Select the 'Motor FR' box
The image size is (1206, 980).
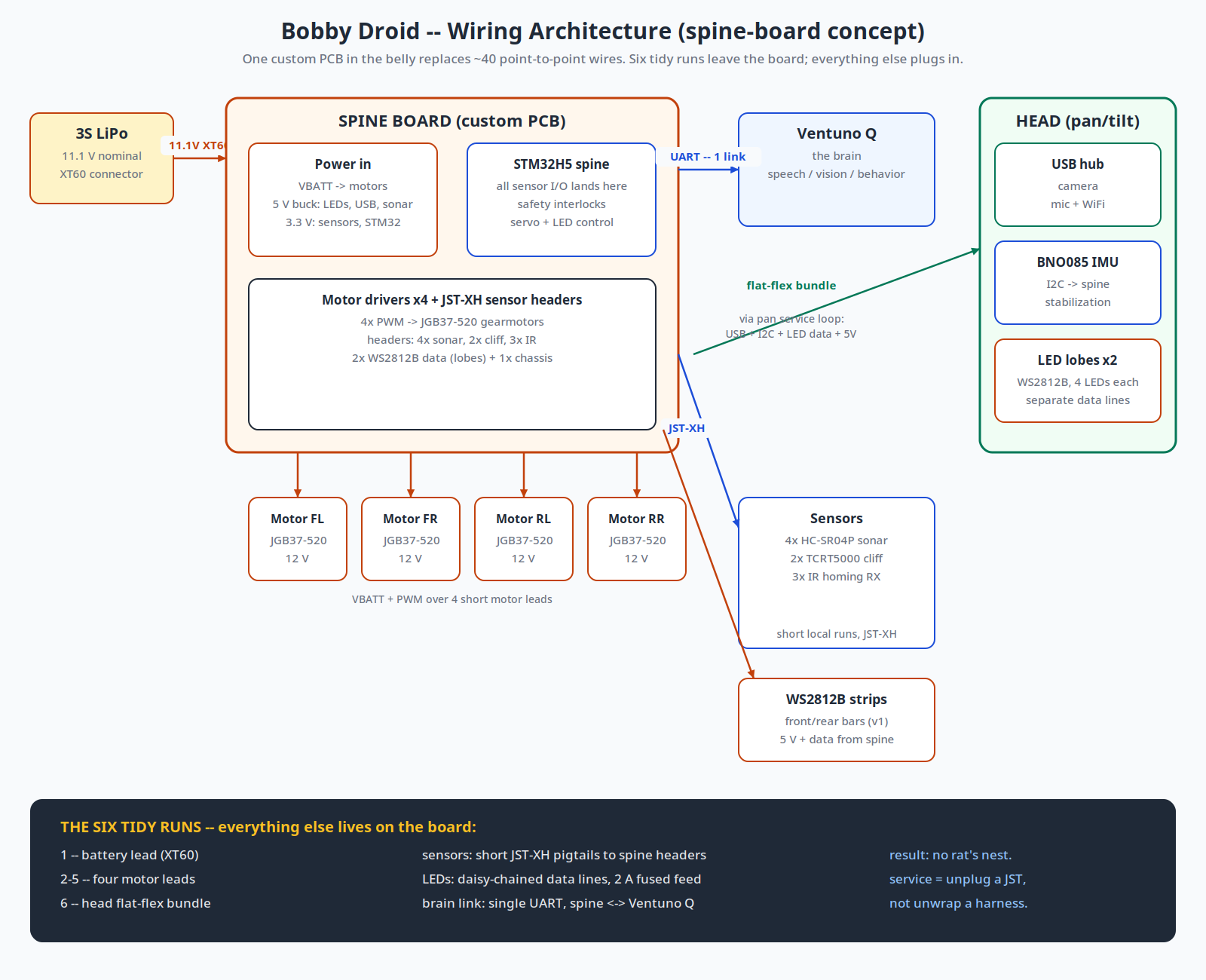411,539
